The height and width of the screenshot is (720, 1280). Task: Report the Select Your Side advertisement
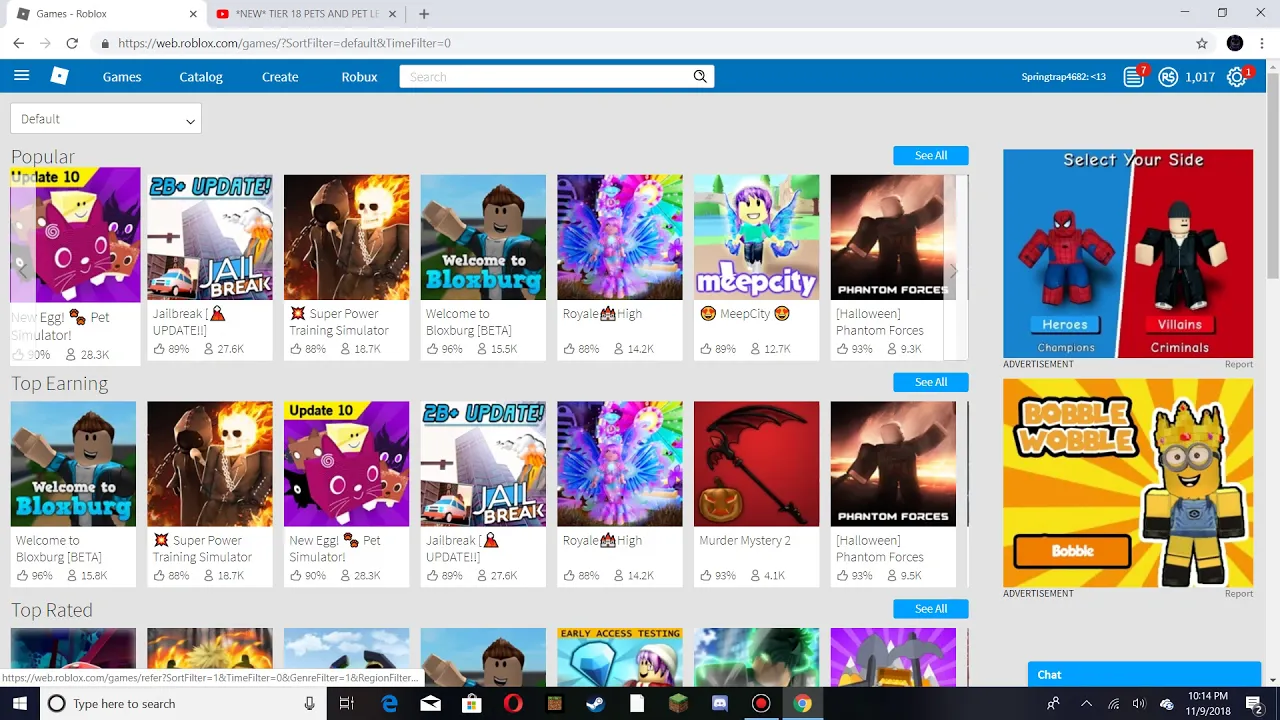(1239, 364)
